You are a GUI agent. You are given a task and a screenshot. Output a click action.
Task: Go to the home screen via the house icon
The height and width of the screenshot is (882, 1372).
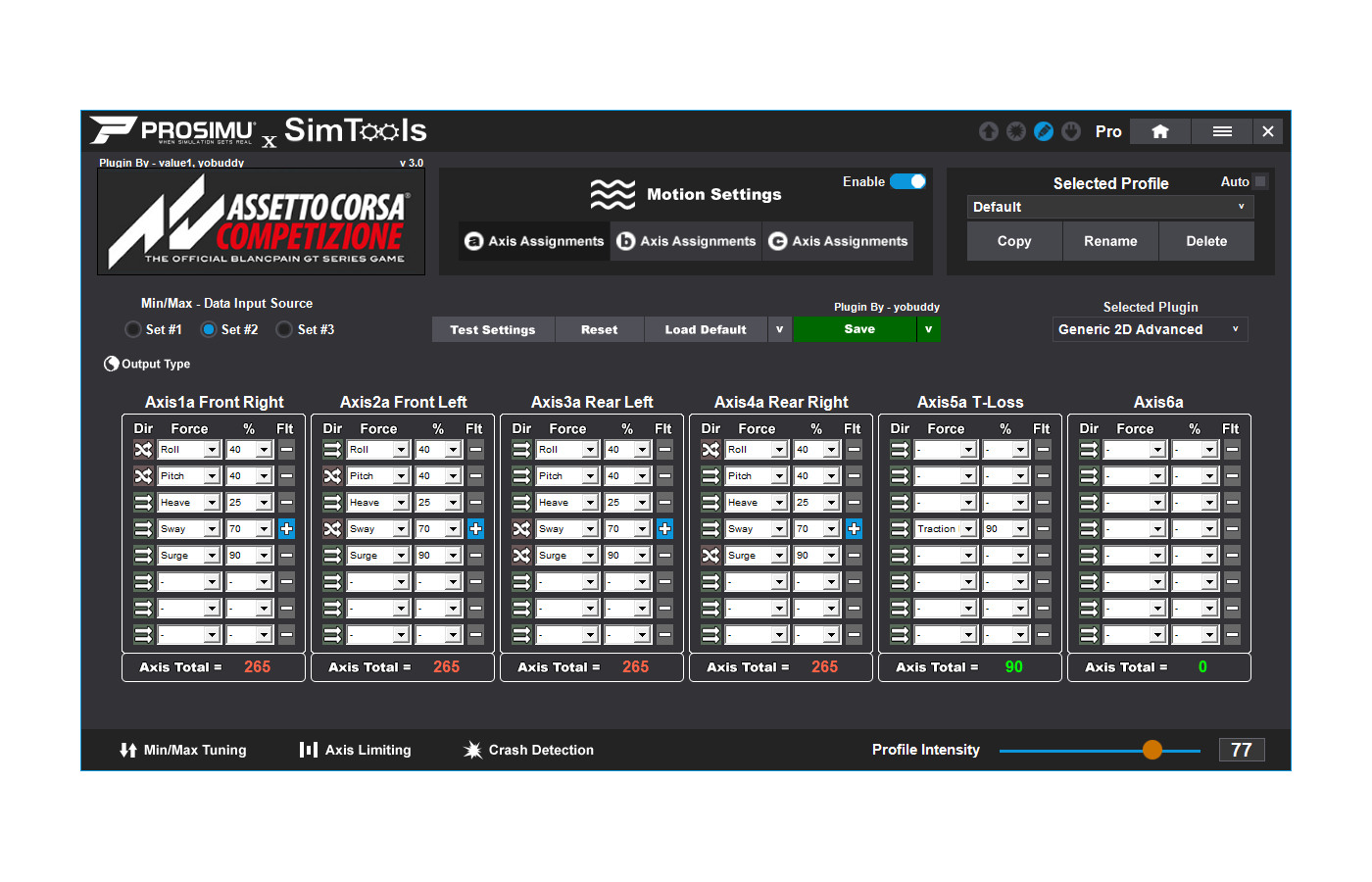click(1160, 131)
